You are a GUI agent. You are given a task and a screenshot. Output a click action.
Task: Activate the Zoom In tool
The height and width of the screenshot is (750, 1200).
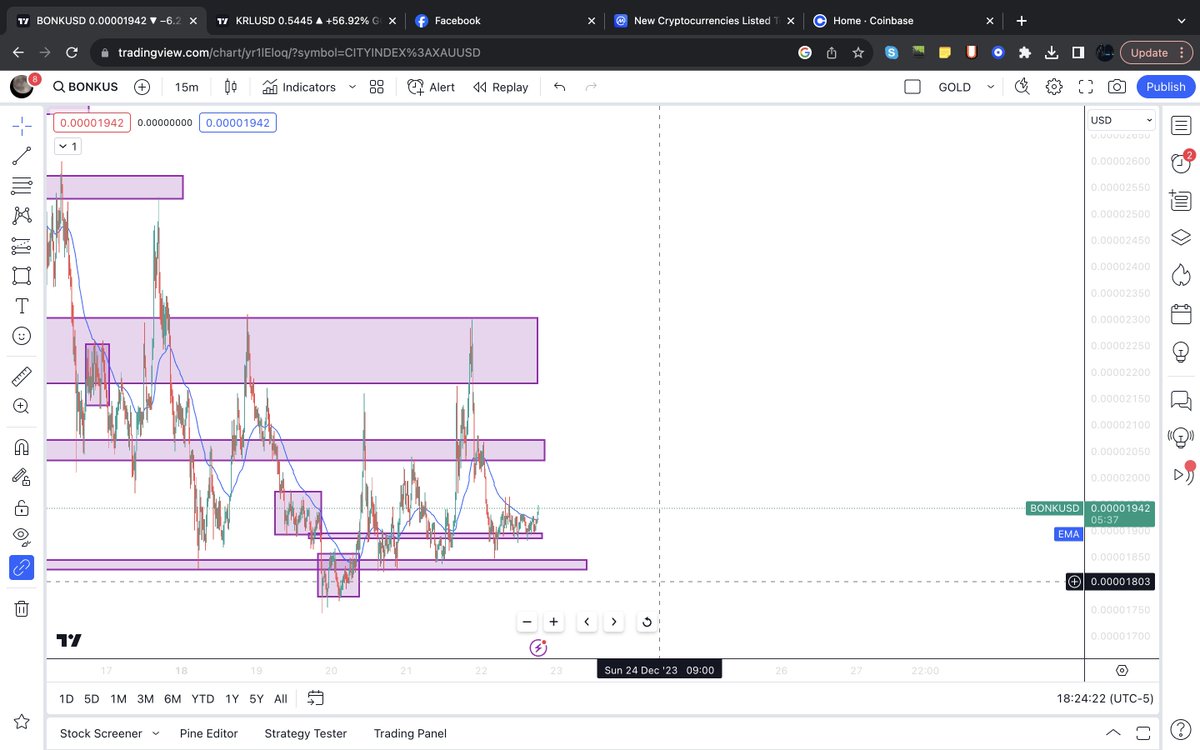tap(22, 405)
